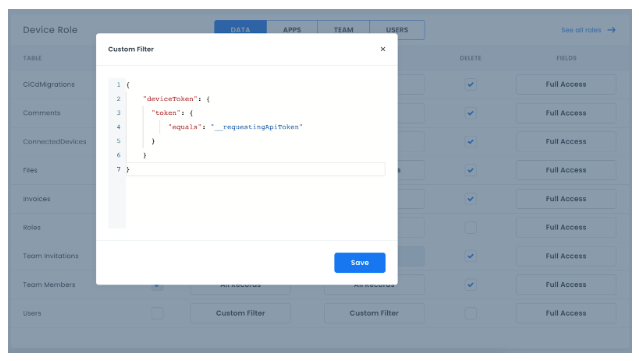Open Full Access fields for Team Members

point(566,285)
